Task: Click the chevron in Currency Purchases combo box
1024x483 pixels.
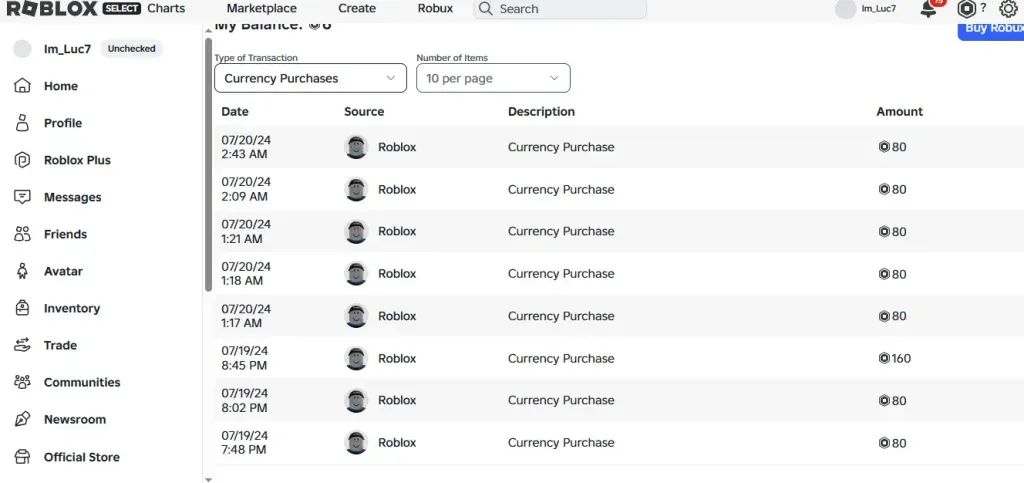Action: coord(391,78)
